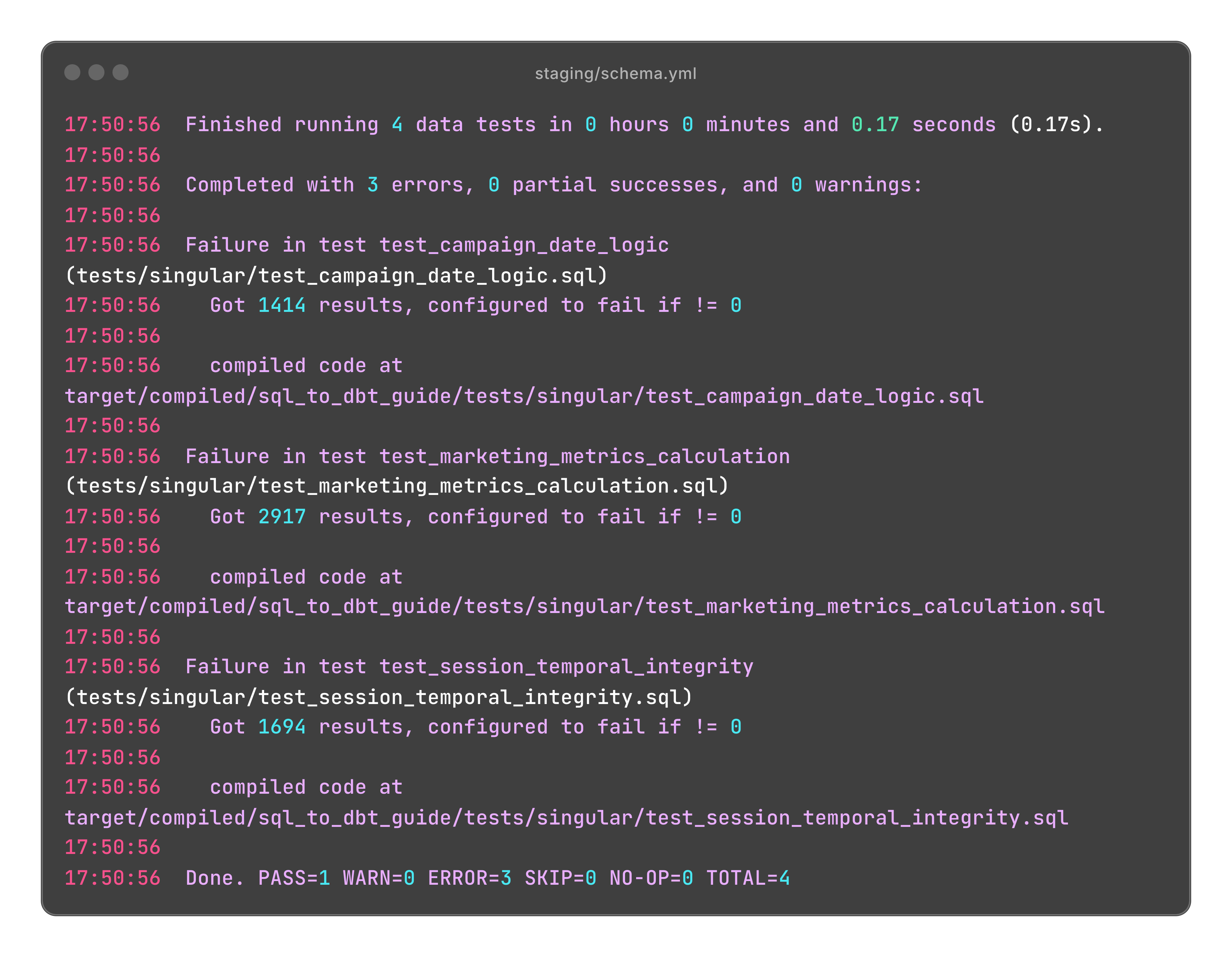Click the tests/singular/test_session_temporal_integrity.sql path in parentheses
Screen dimensions: 1232x957
379,698
